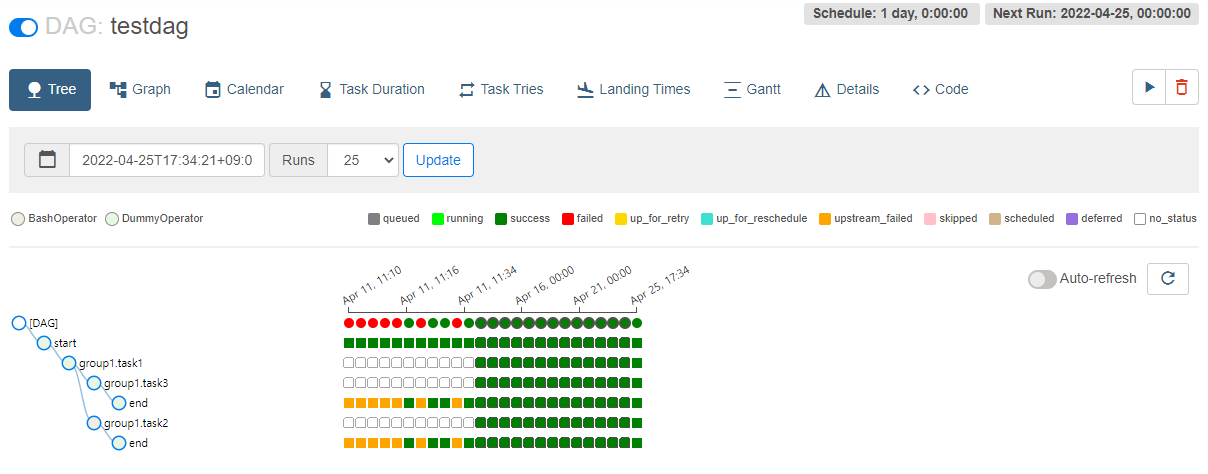Click the testdag DAG title

click(149, 27)
